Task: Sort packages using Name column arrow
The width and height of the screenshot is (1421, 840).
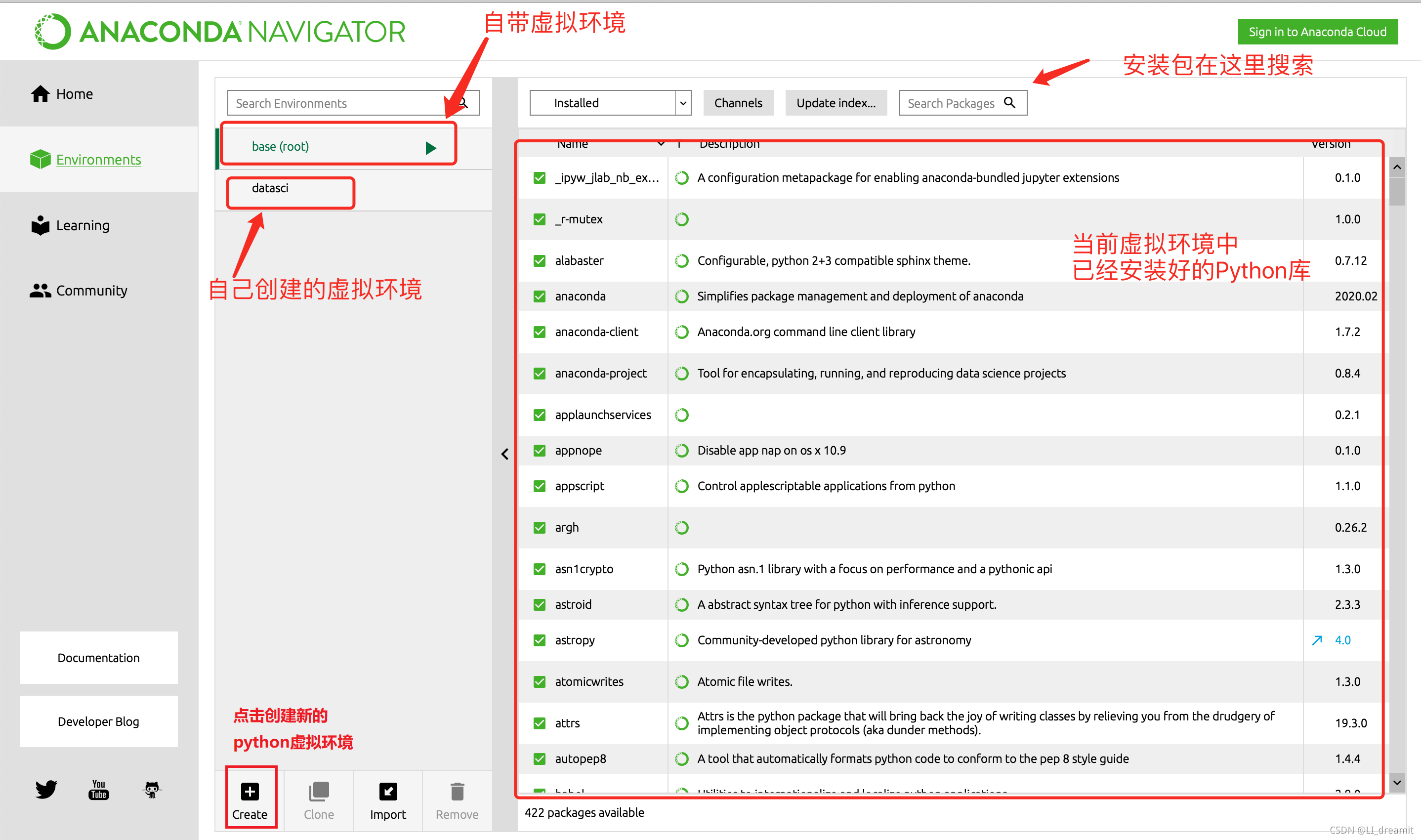Action: [661, 144]
